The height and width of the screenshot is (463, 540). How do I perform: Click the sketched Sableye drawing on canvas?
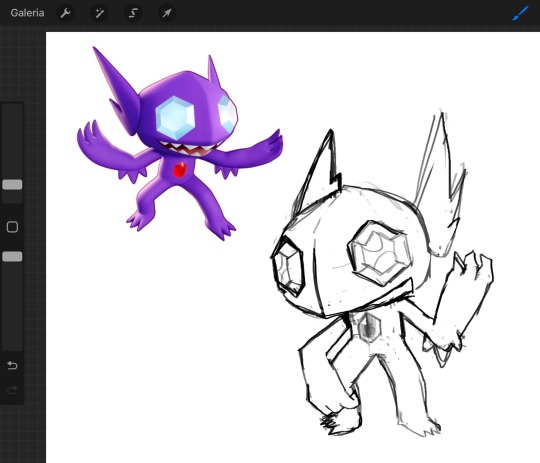[x=382, y=274]
